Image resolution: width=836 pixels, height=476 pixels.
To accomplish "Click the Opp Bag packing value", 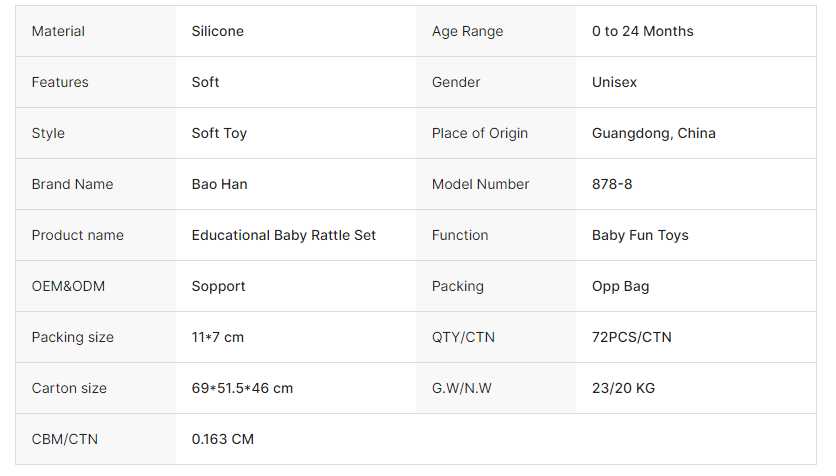I will 620,286.
